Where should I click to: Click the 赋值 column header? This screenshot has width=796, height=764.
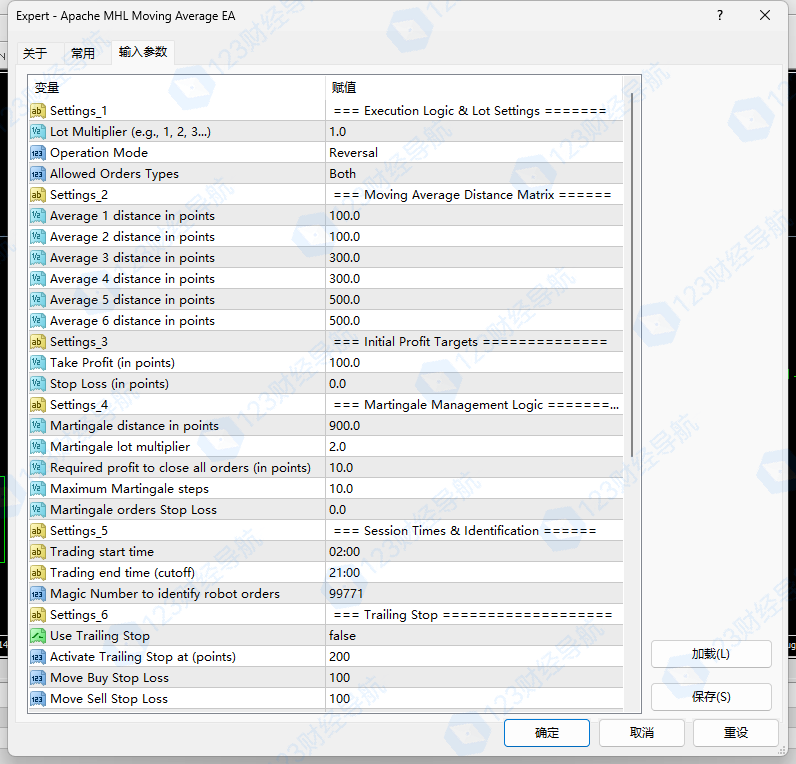[474, 88]
